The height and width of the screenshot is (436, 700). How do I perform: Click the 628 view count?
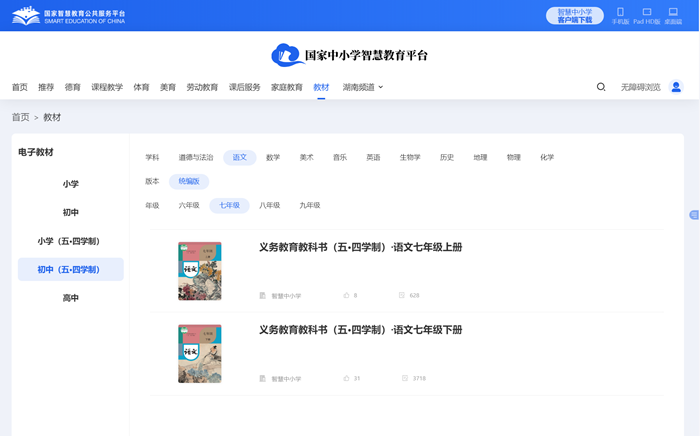tap(414, 295)
